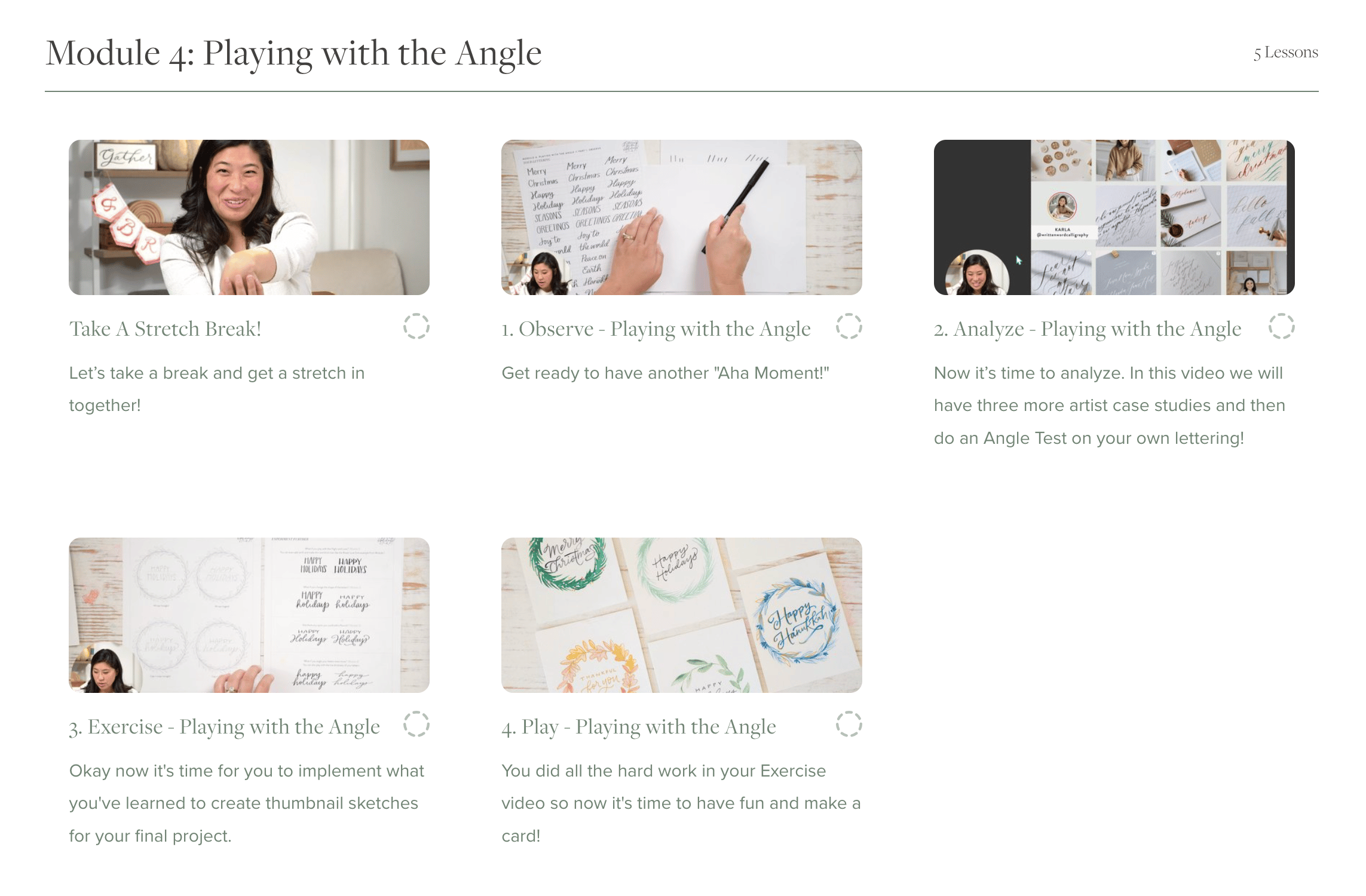
Task: Click the Aha Moment lesson description
Action: (666, 373)
